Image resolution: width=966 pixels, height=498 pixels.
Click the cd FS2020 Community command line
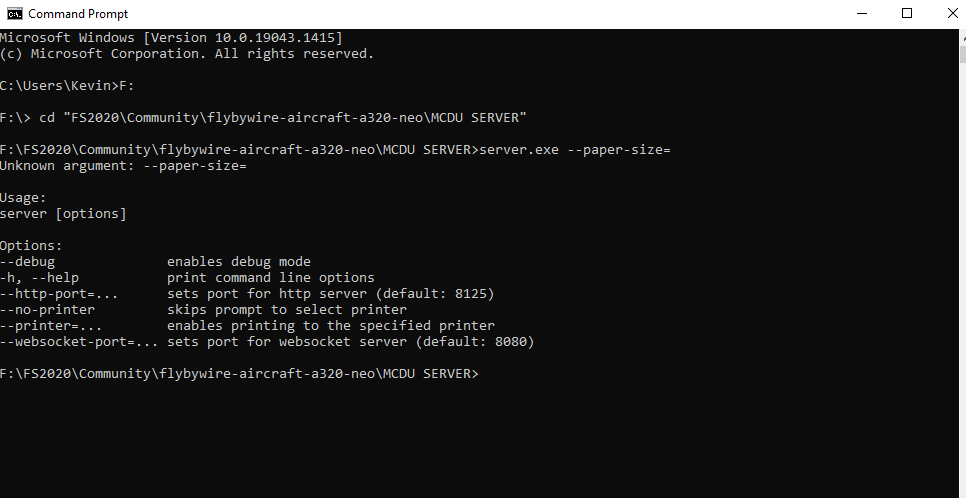(x=263, y=118)
